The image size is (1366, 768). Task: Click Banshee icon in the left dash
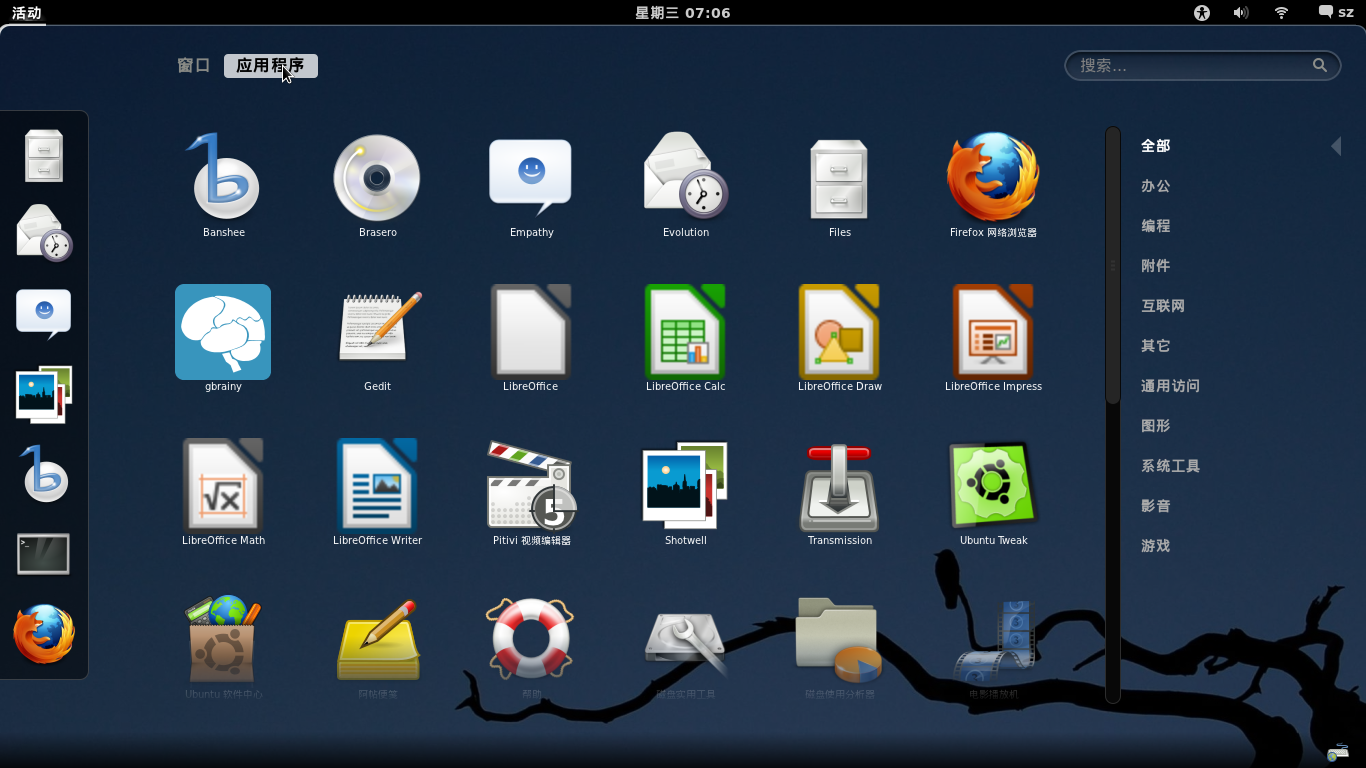pos(44,473)
